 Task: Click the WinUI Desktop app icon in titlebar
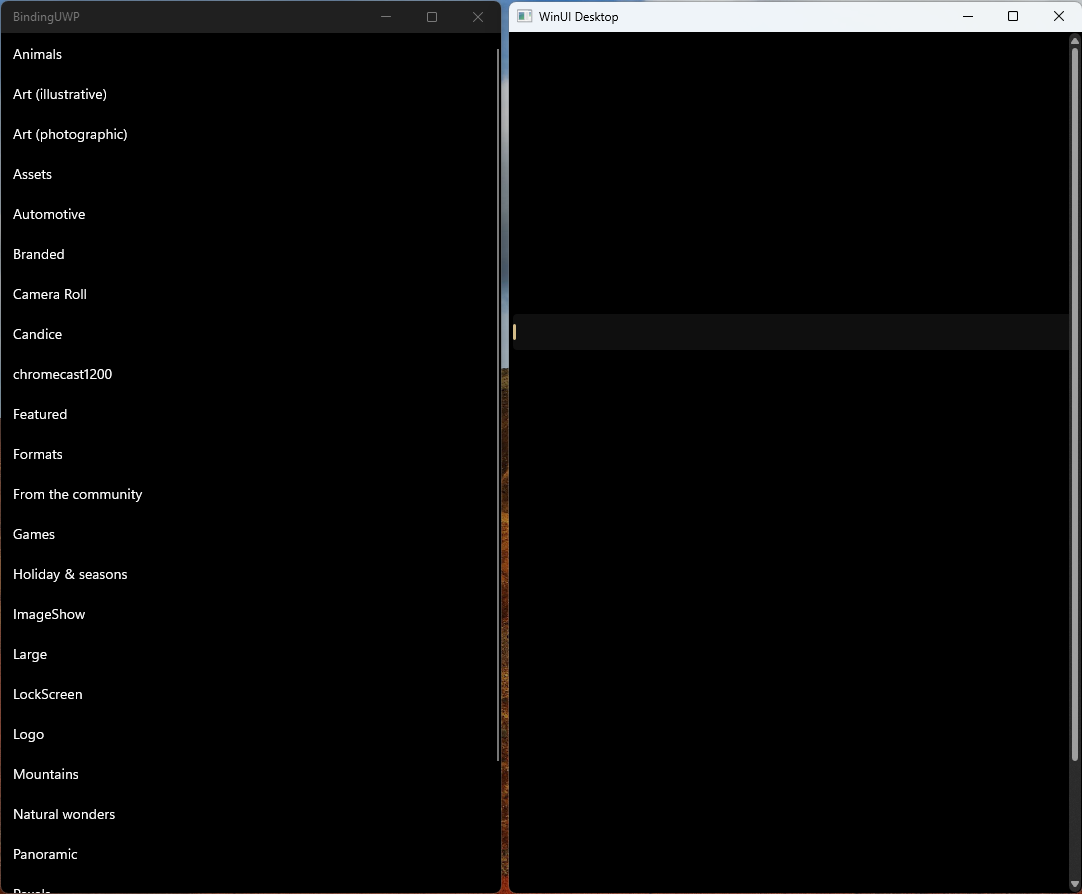click(x=524, y=16)
